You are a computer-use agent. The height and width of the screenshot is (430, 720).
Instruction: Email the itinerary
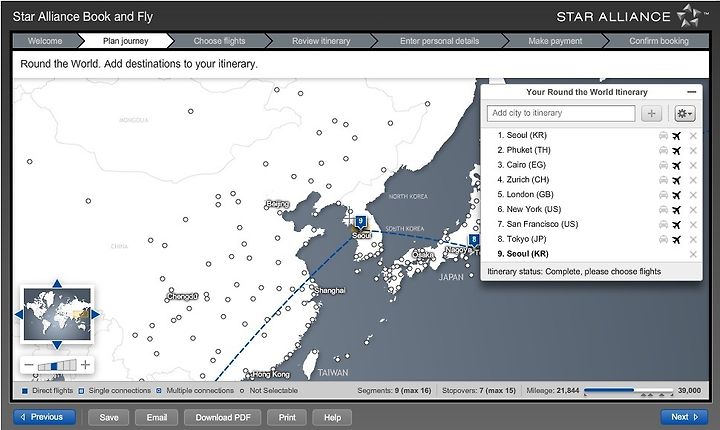[157, 417]
